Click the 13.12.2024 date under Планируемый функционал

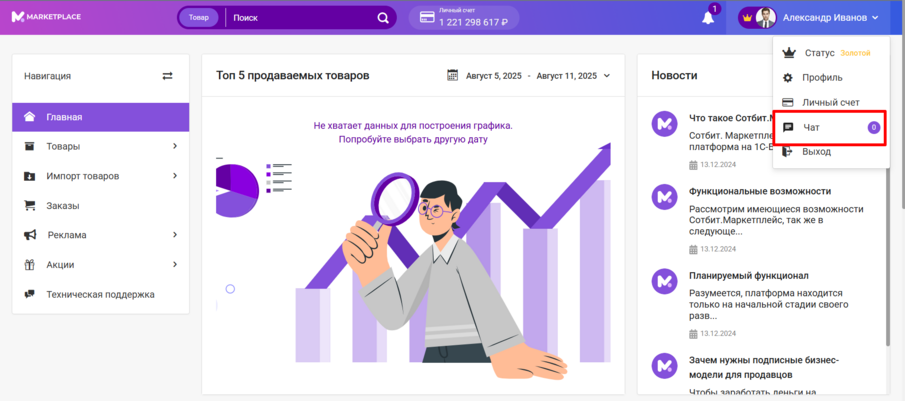(717, 334)
